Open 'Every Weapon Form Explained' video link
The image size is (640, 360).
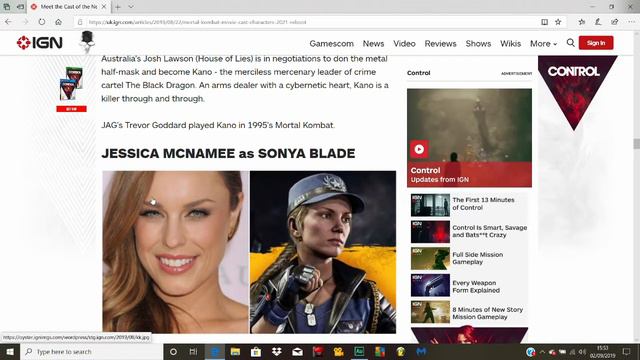pyautogui.click(x=469, y=286)
